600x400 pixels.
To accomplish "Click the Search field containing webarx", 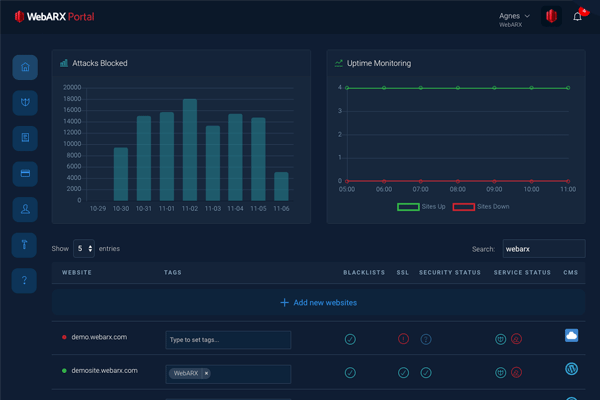I will pos(544,249).
